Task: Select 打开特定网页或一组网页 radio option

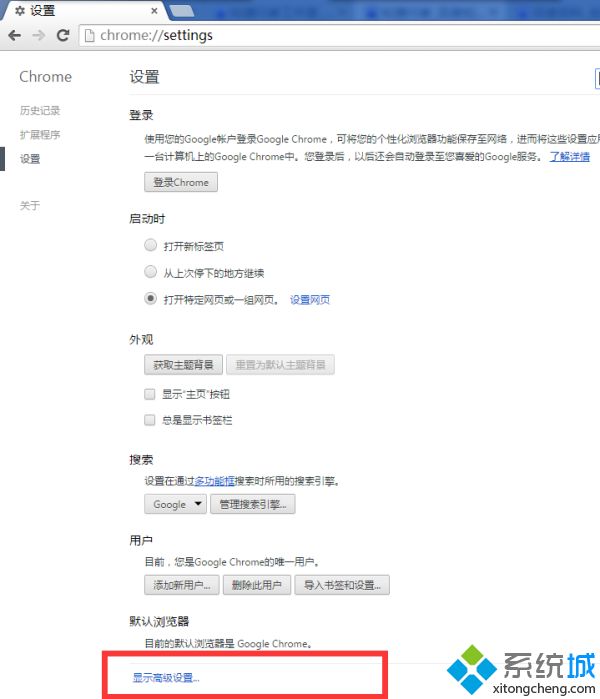Action: pos(151,299)
